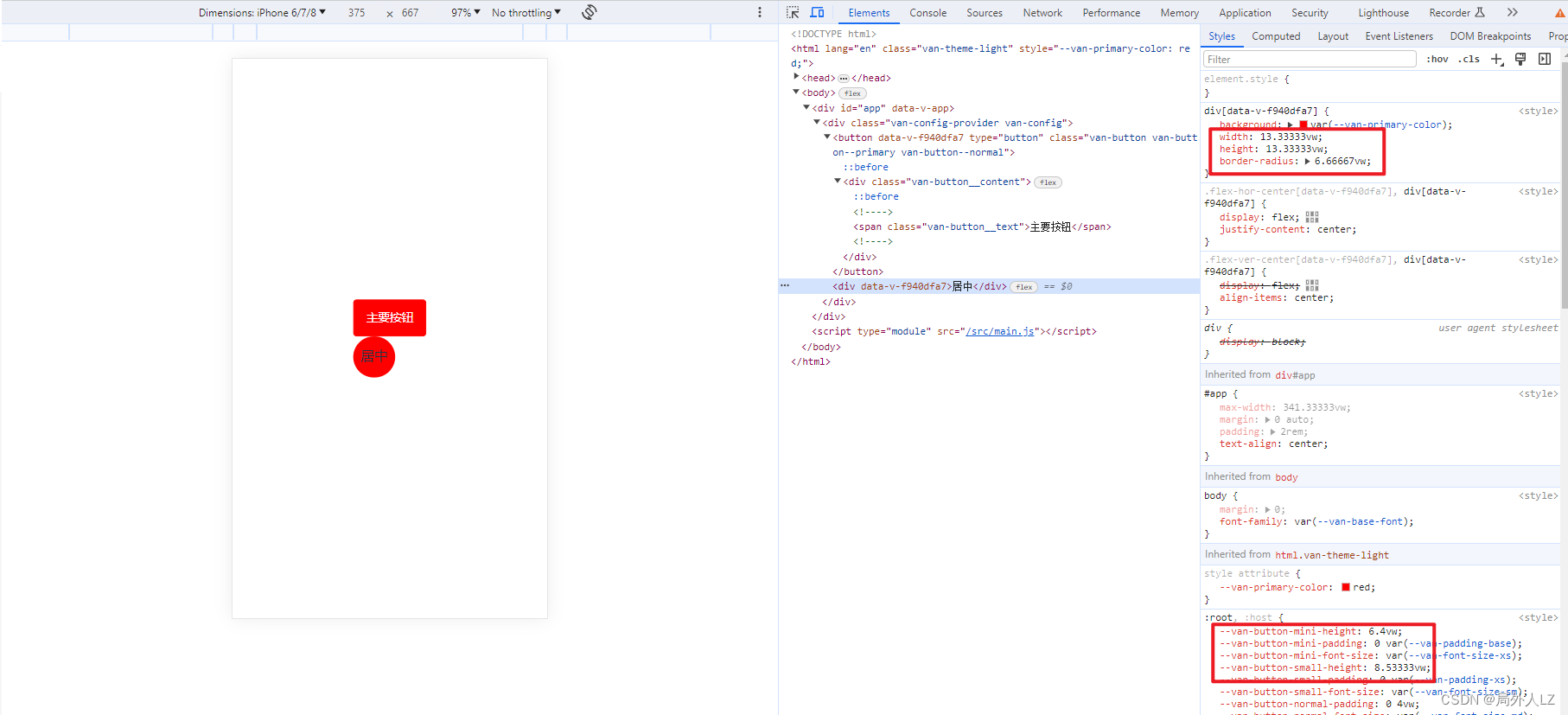Expand head ellipsis badge
The height and width of the screenshot is (715, 1568).
coord(844,79)
